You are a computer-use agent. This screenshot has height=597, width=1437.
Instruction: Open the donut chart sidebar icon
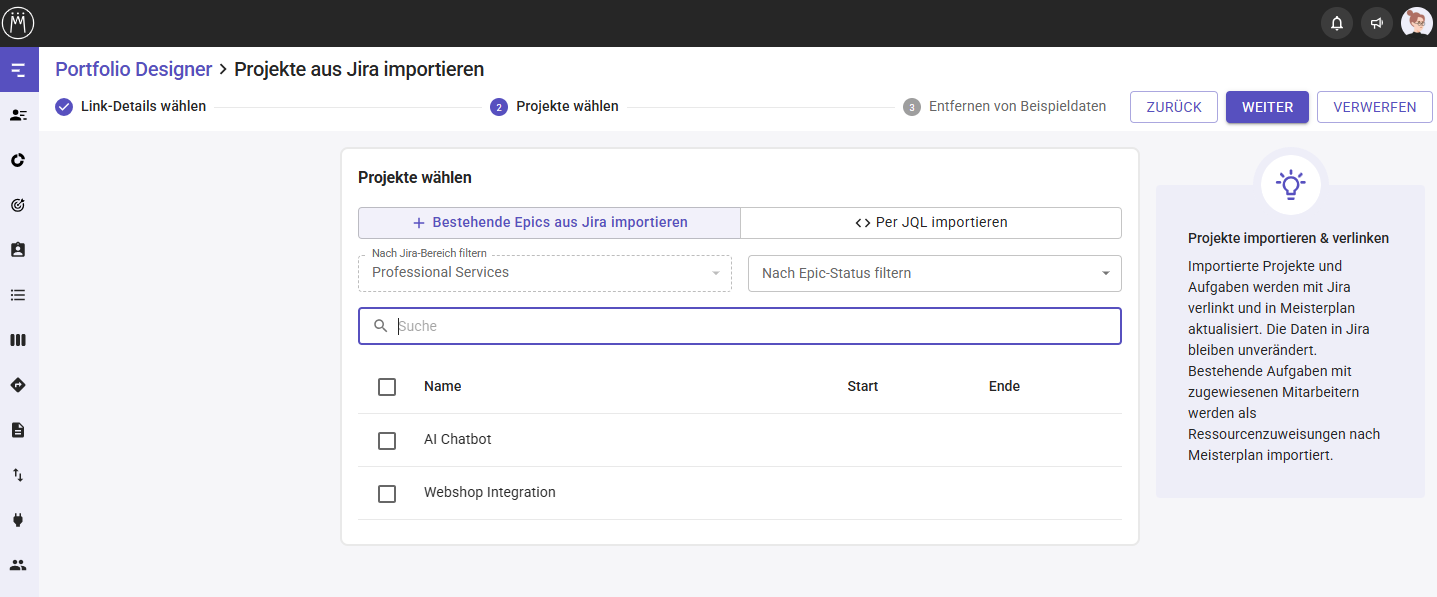(x=18, y=160)
